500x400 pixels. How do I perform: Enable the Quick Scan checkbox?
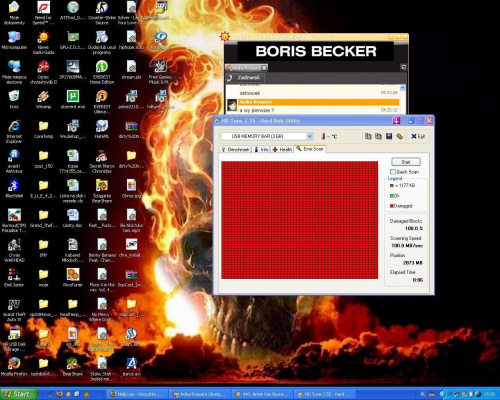point(393,172)
